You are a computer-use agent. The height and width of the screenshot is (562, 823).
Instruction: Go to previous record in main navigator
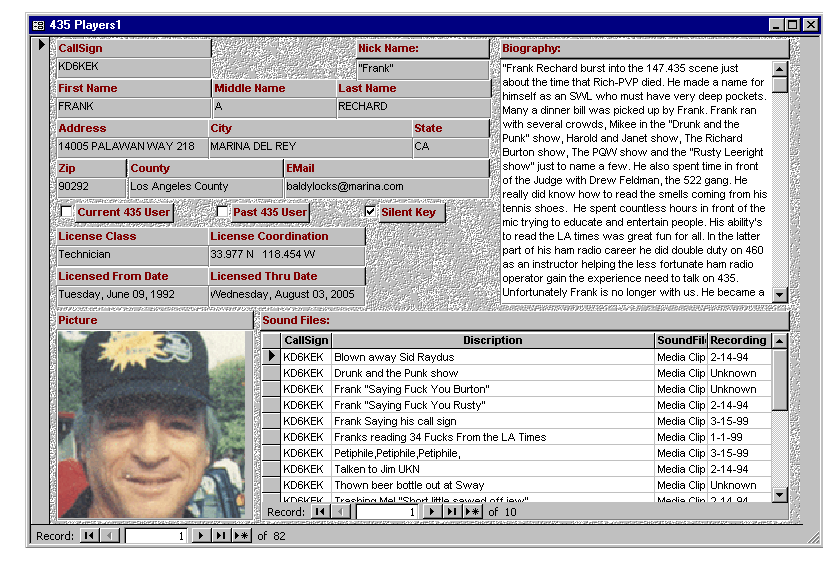coord(110,536)
